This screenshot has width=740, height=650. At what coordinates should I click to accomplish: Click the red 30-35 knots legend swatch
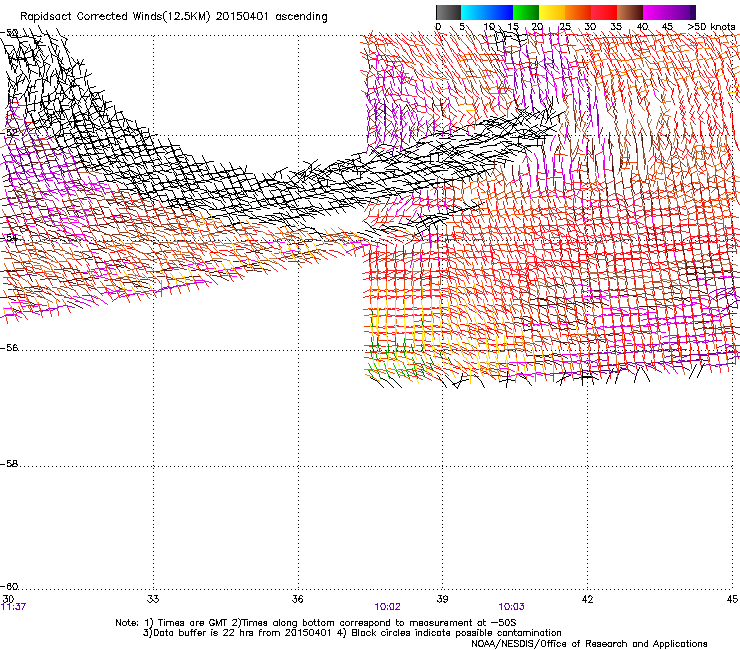(x=604, y=12)
